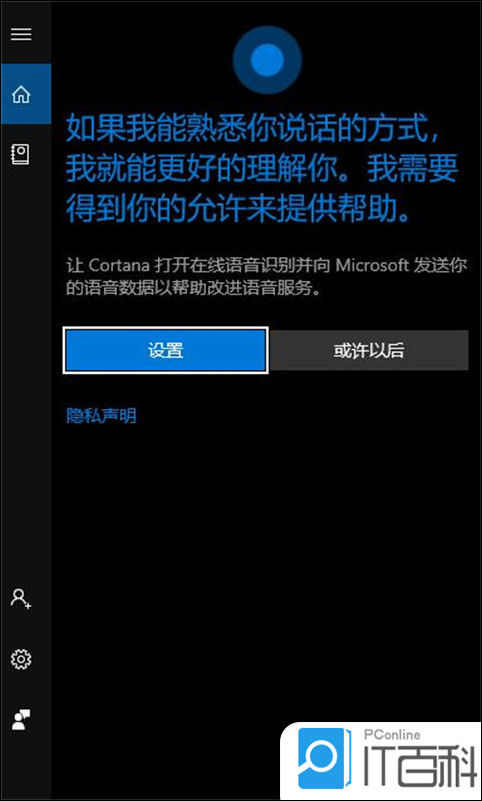This screenshot has height=801, width=482.
Task: Click the description line 的语音数据以帮助改进语音服务
Action: point(195,289)
